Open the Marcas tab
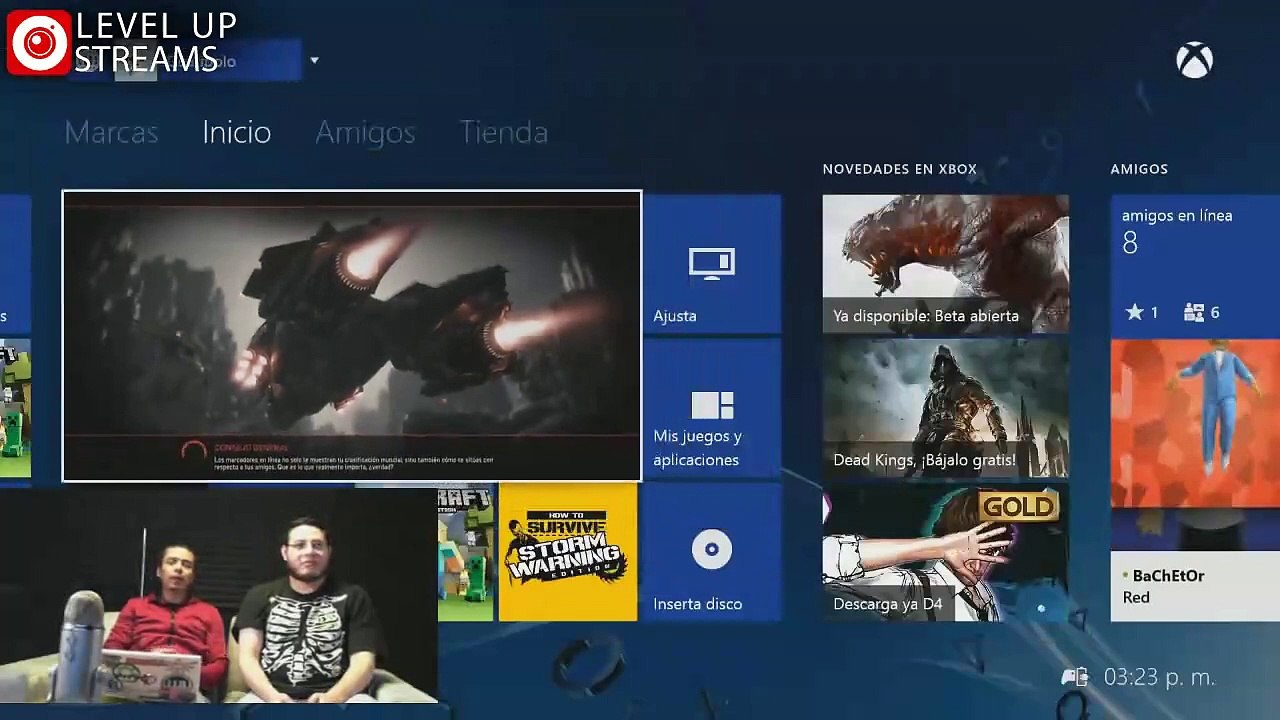Image resolution: width=1280 pixels, height=720 pixels. [111, 132]
